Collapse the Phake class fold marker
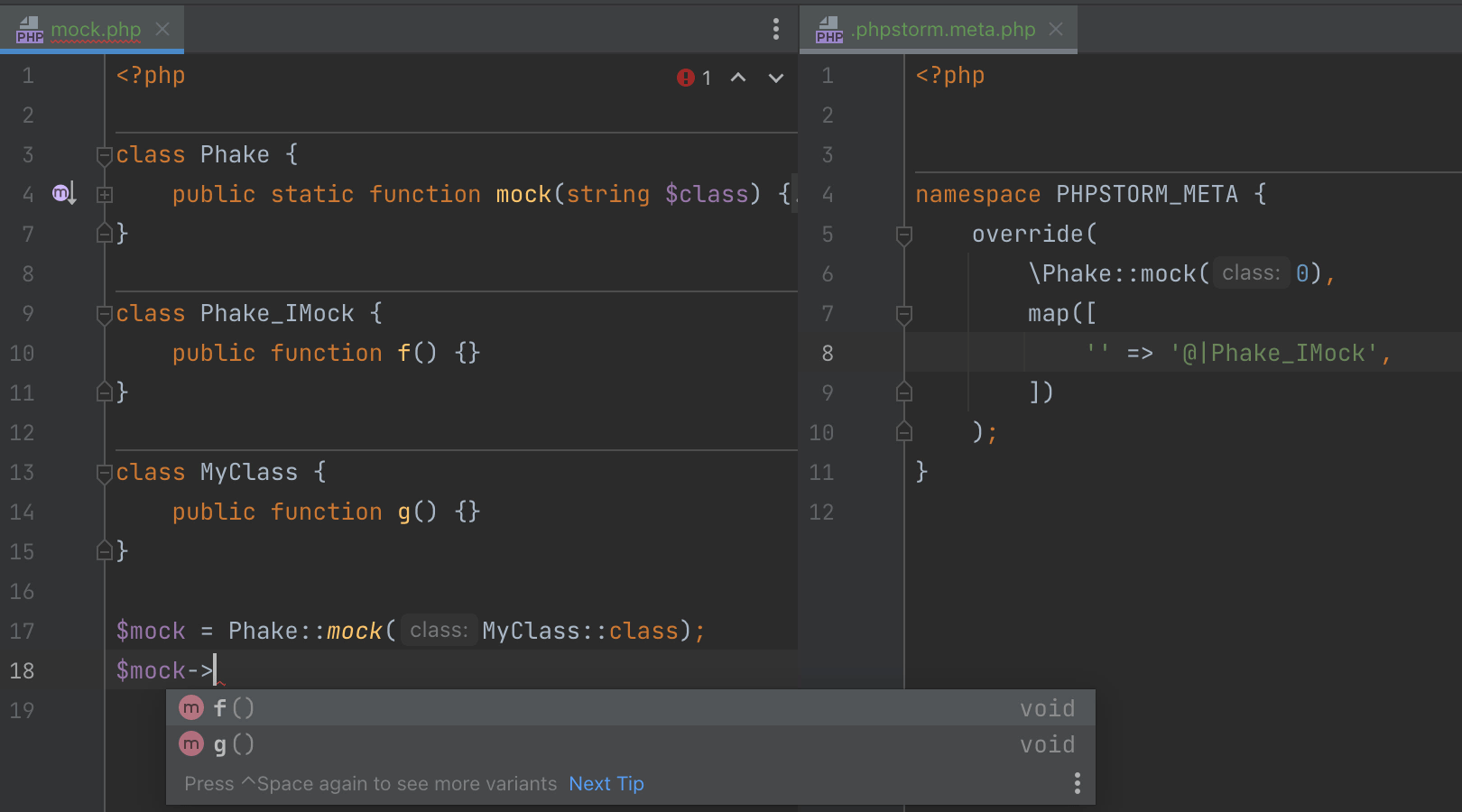Viewport: 1462px width, 812px height. pyautogui.click(x=105, y=155)
